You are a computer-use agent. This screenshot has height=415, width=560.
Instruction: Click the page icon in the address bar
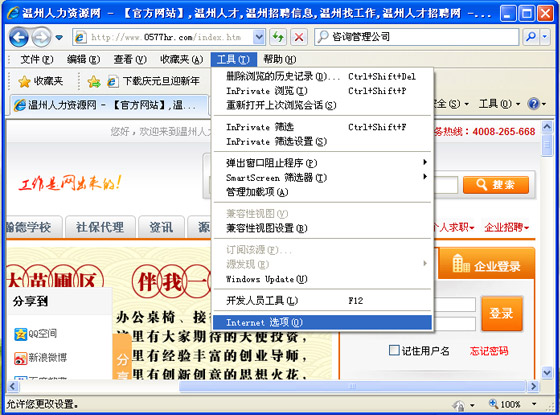point(80,37)
